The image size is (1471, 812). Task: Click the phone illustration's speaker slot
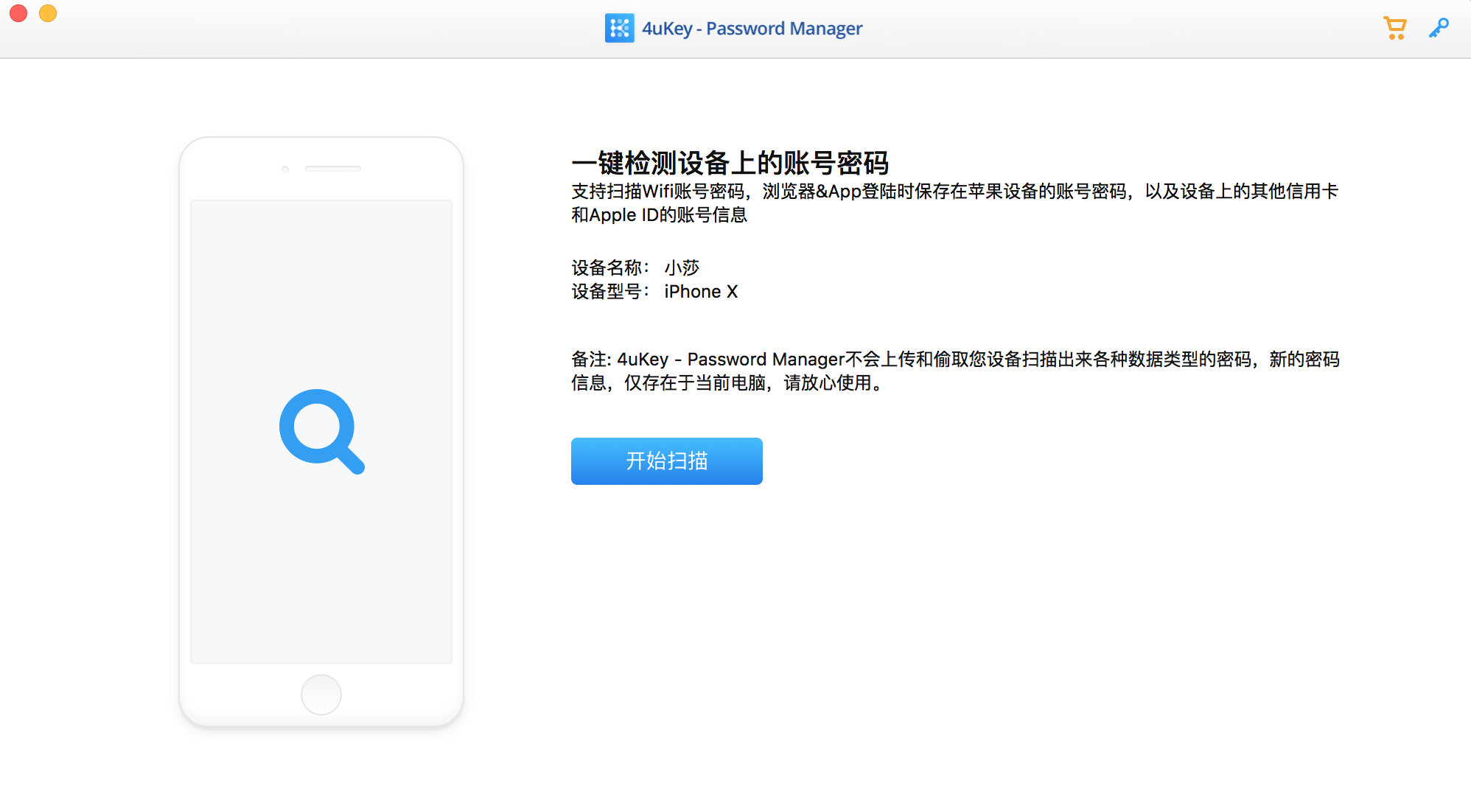click(x=333, y=169)
